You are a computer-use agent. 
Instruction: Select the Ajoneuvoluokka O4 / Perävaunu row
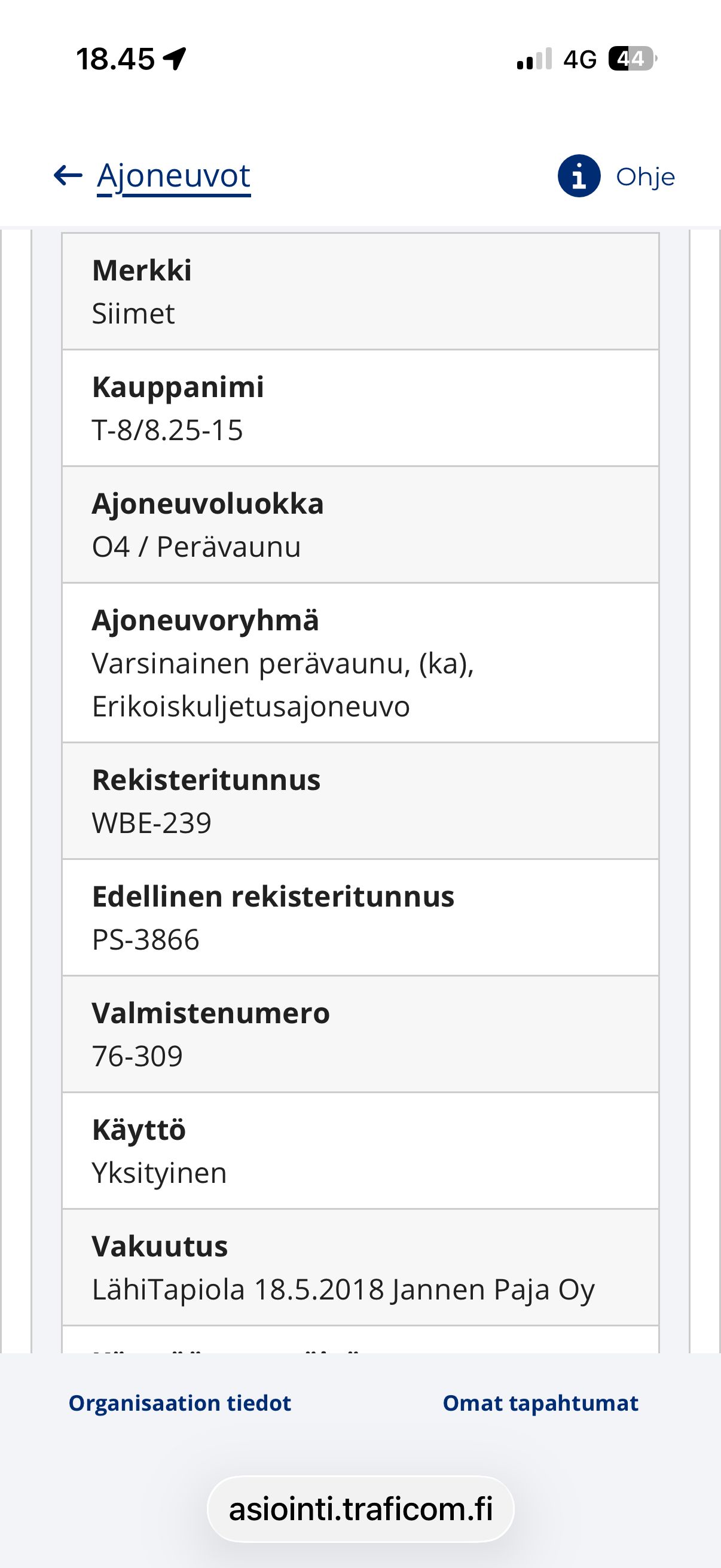coord(360,525)
